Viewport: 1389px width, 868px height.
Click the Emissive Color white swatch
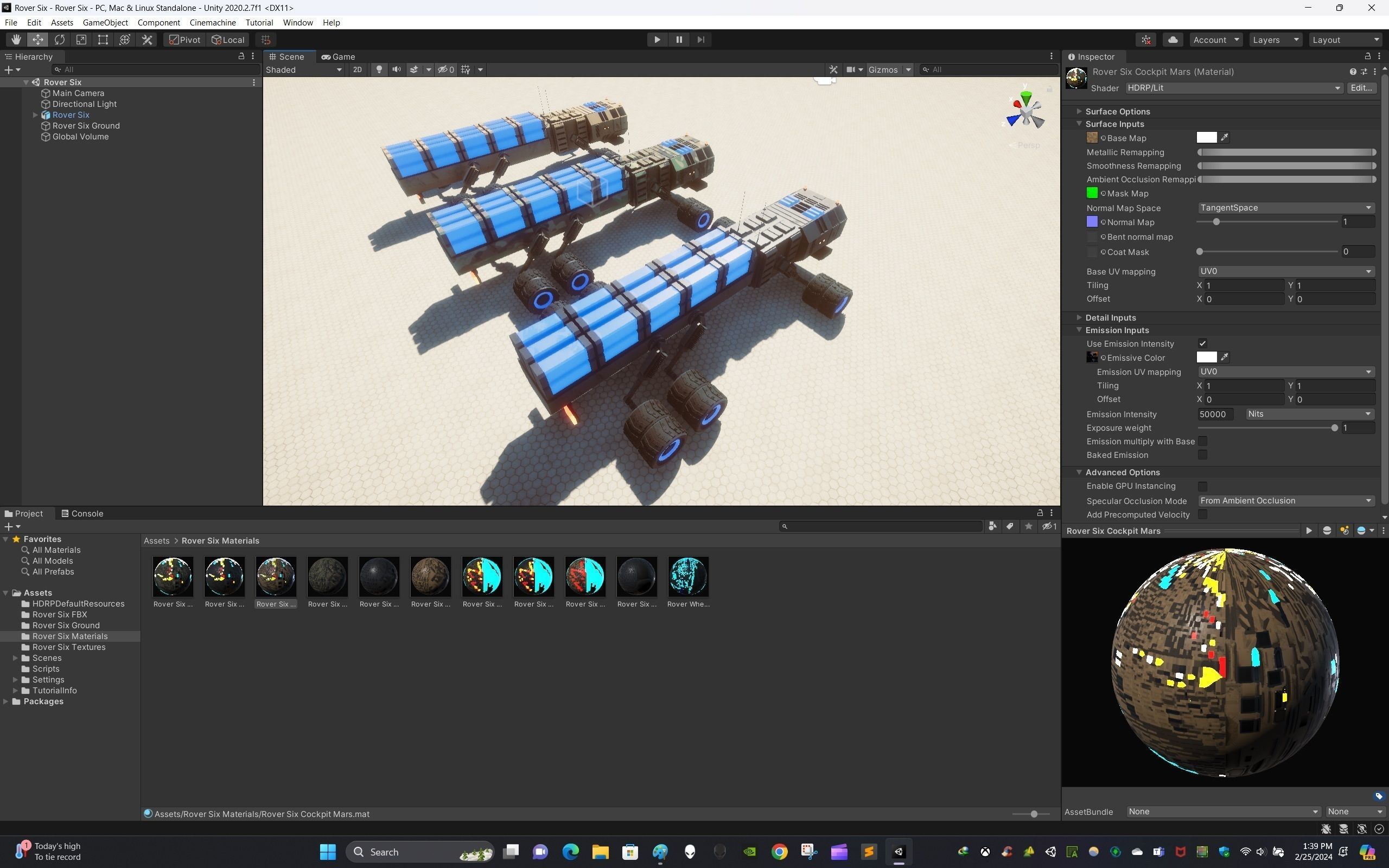pyautogui.click(x=1206, y=357)
